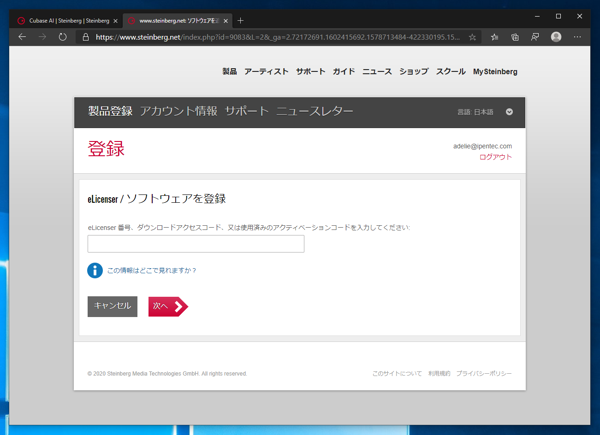Image resolution: width=600 pixels, height=435 pixels.
Task: Go back to the previous page
Action: pyautogui.click(x=22, y=37)
